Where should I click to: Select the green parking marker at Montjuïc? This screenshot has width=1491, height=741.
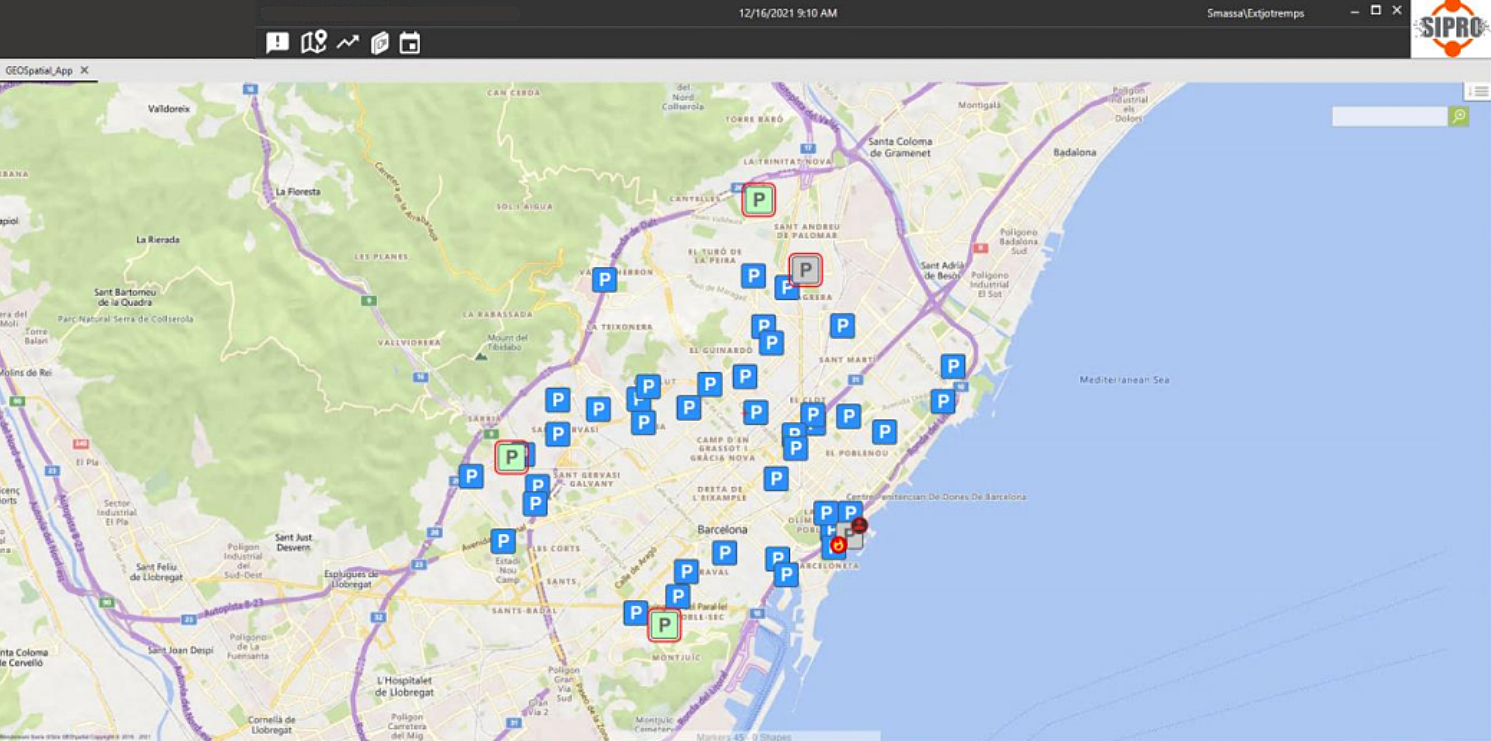pos(663,625)
